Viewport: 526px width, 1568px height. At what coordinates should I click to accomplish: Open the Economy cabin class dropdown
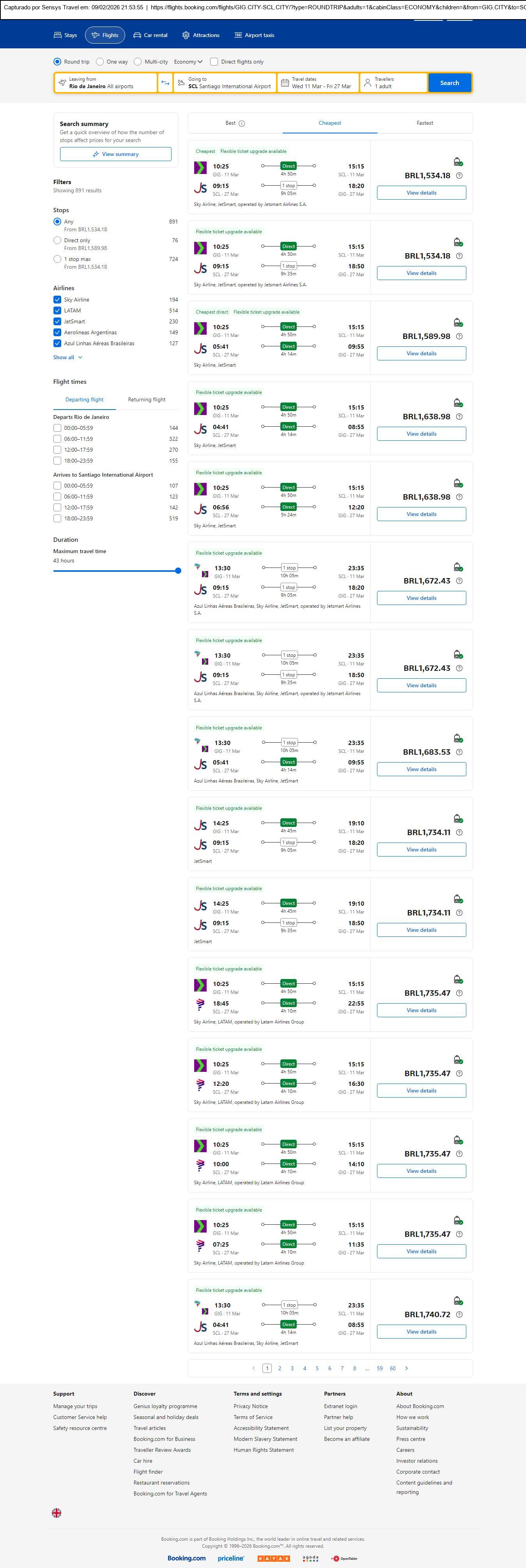188,62
